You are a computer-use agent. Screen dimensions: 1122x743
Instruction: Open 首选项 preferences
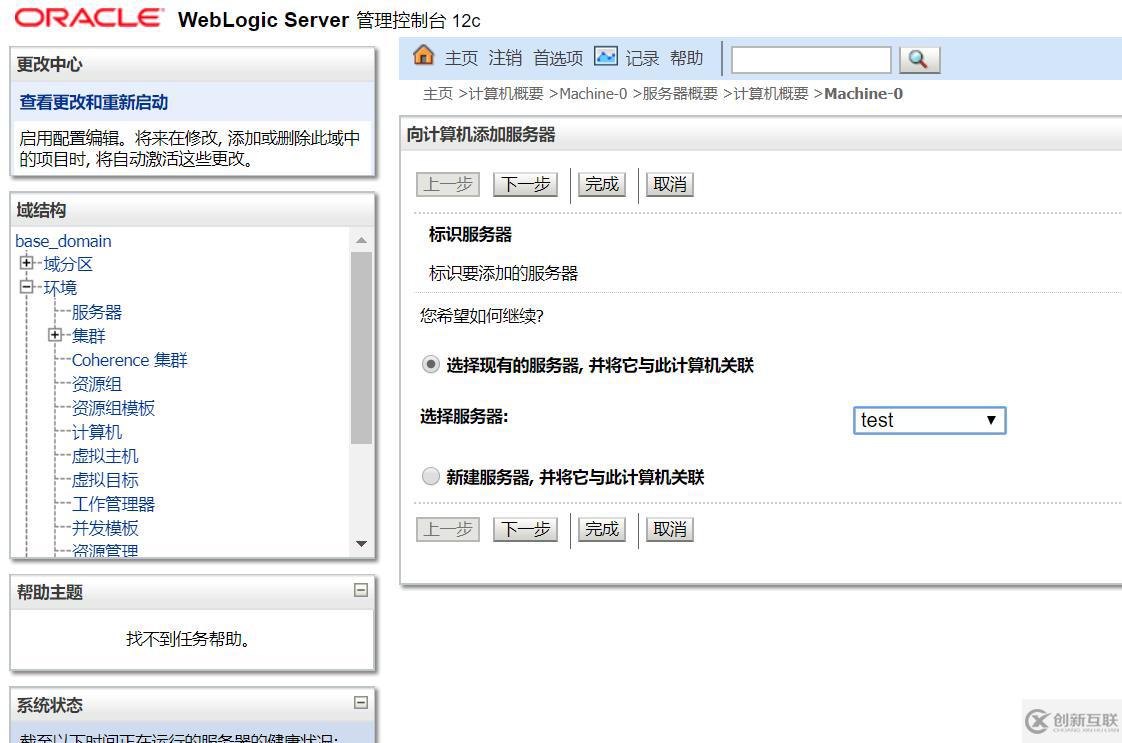558,58
